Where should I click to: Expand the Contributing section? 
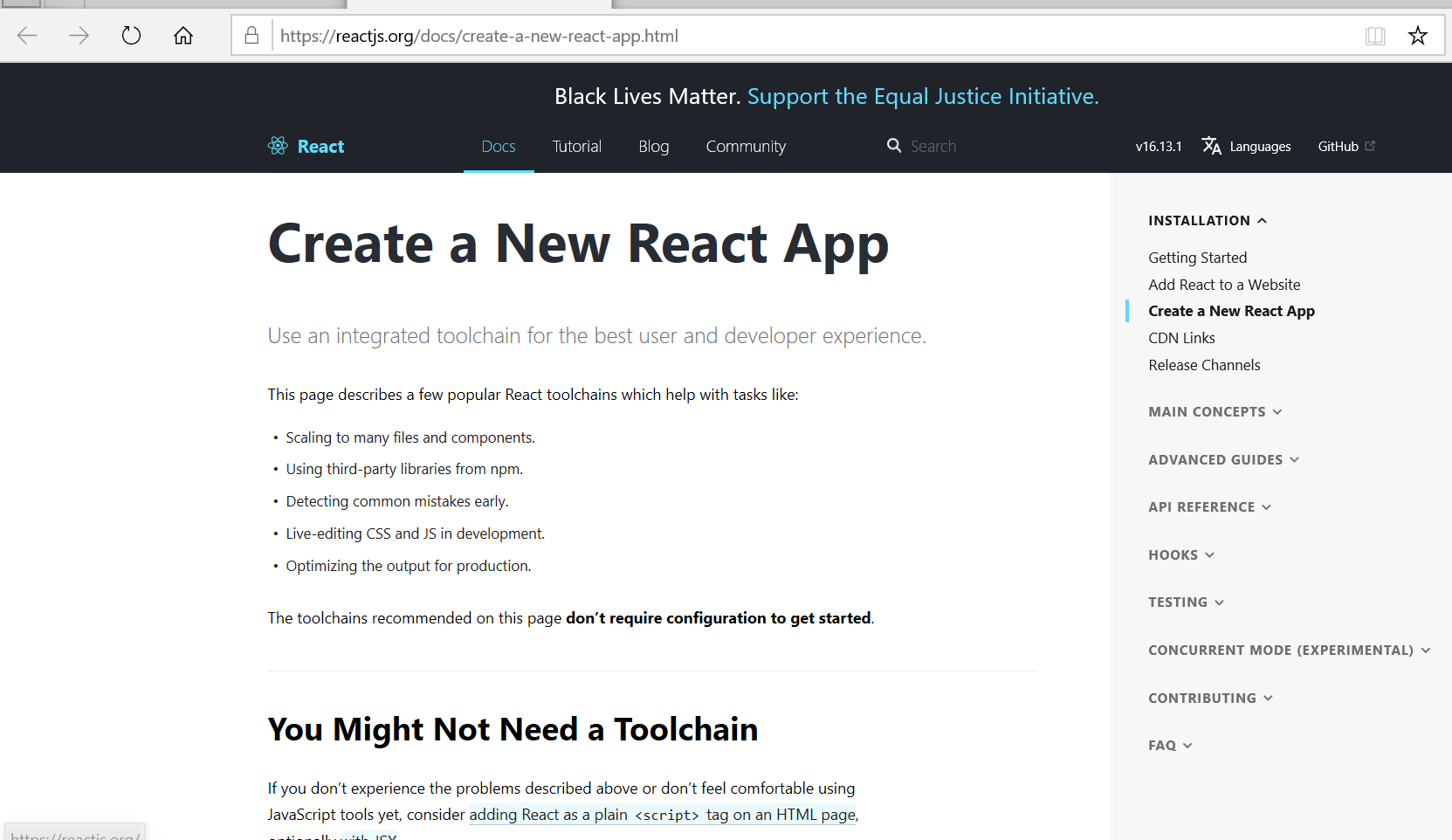pos(1211,699)
